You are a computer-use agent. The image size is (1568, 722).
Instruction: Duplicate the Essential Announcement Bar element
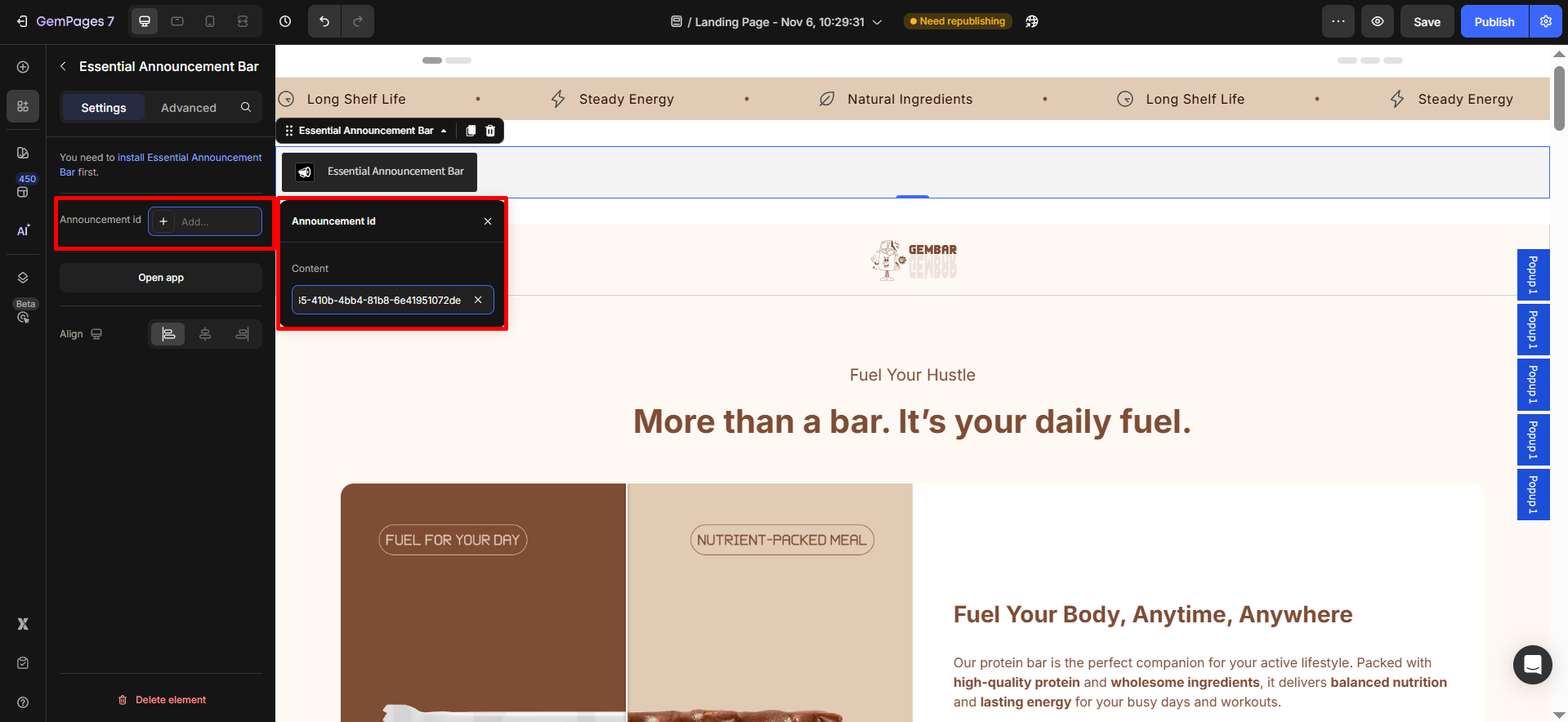point(471,131)
